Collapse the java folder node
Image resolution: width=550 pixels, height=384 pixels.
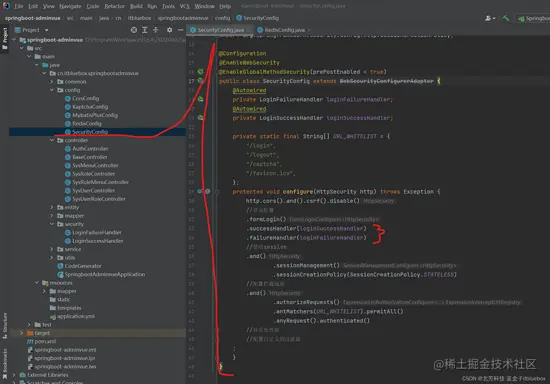[36, 65]
